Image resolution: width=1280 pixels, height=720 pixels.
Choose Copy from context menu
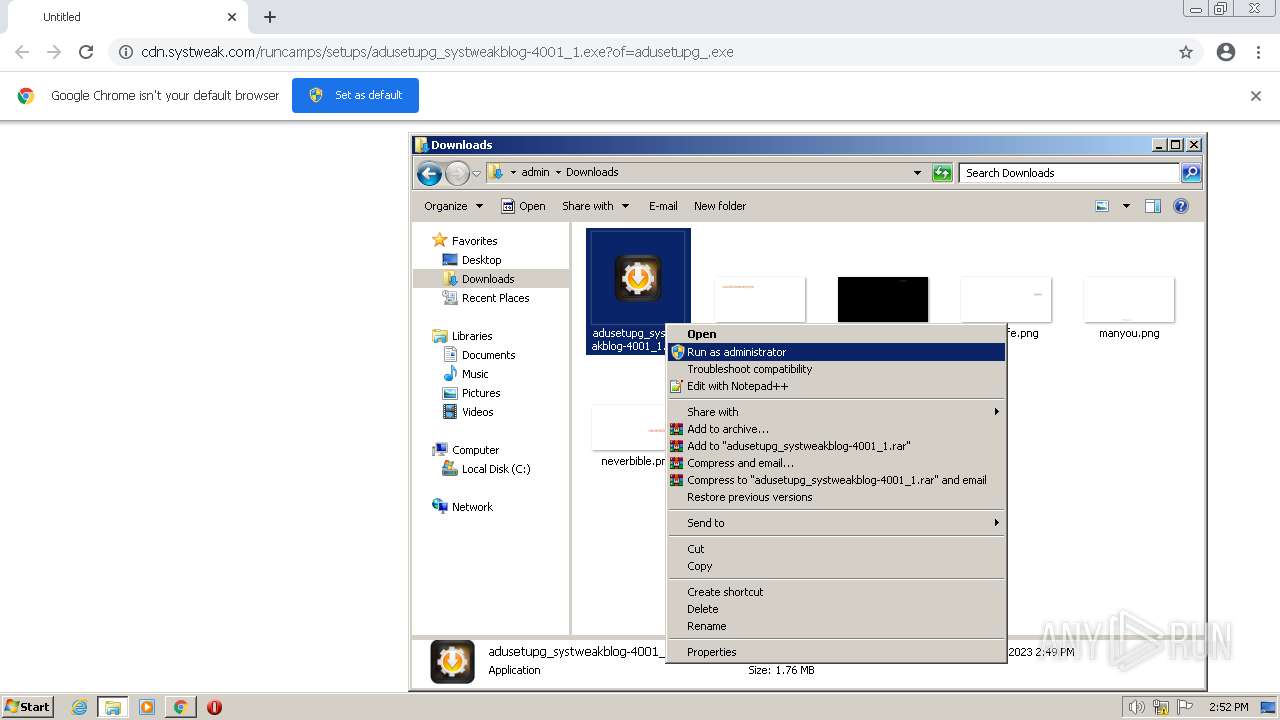836,566
